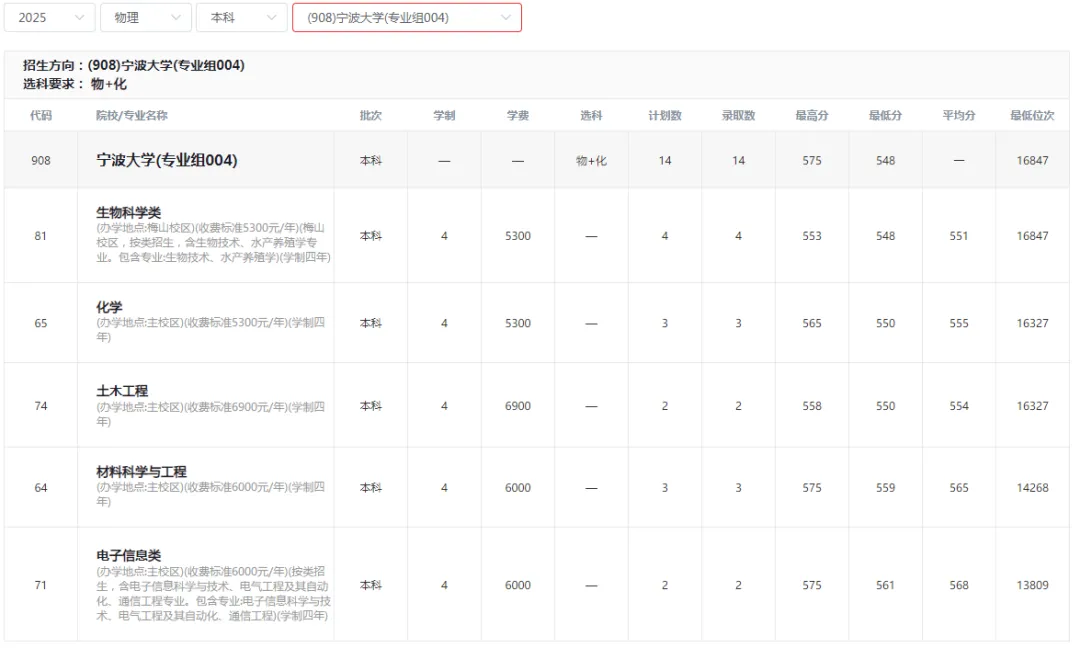Click lowest score 561 for 电子信息类
Viewport: 1080px width, 648px height.
(886, 585)
